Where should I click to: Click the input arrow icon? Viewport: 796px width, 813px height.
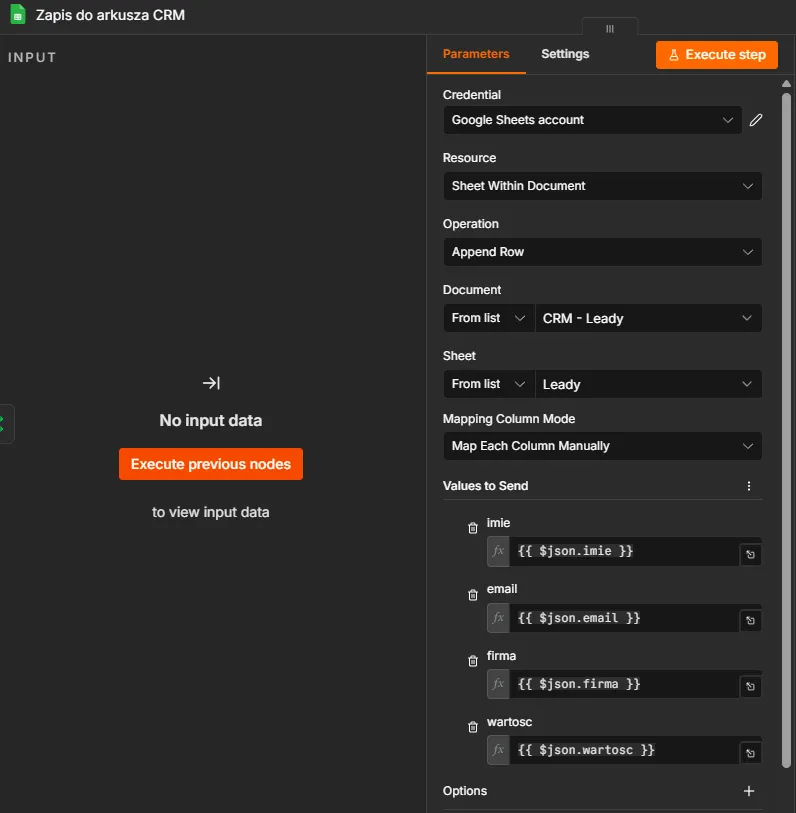(211, 383)
